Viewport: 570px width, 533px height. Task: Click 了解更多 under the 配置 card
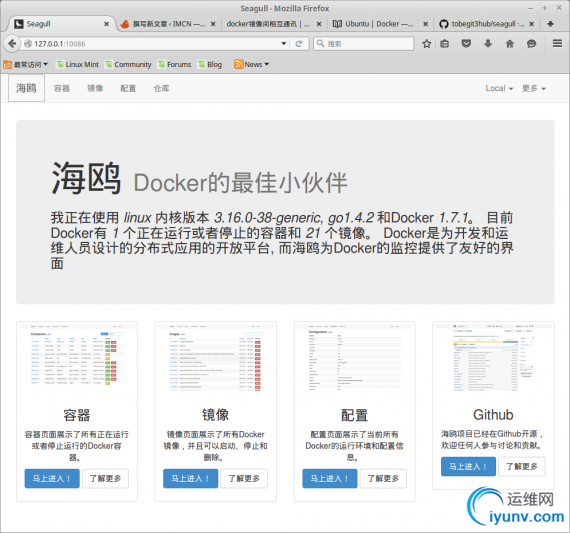click(x=383, y=478)
